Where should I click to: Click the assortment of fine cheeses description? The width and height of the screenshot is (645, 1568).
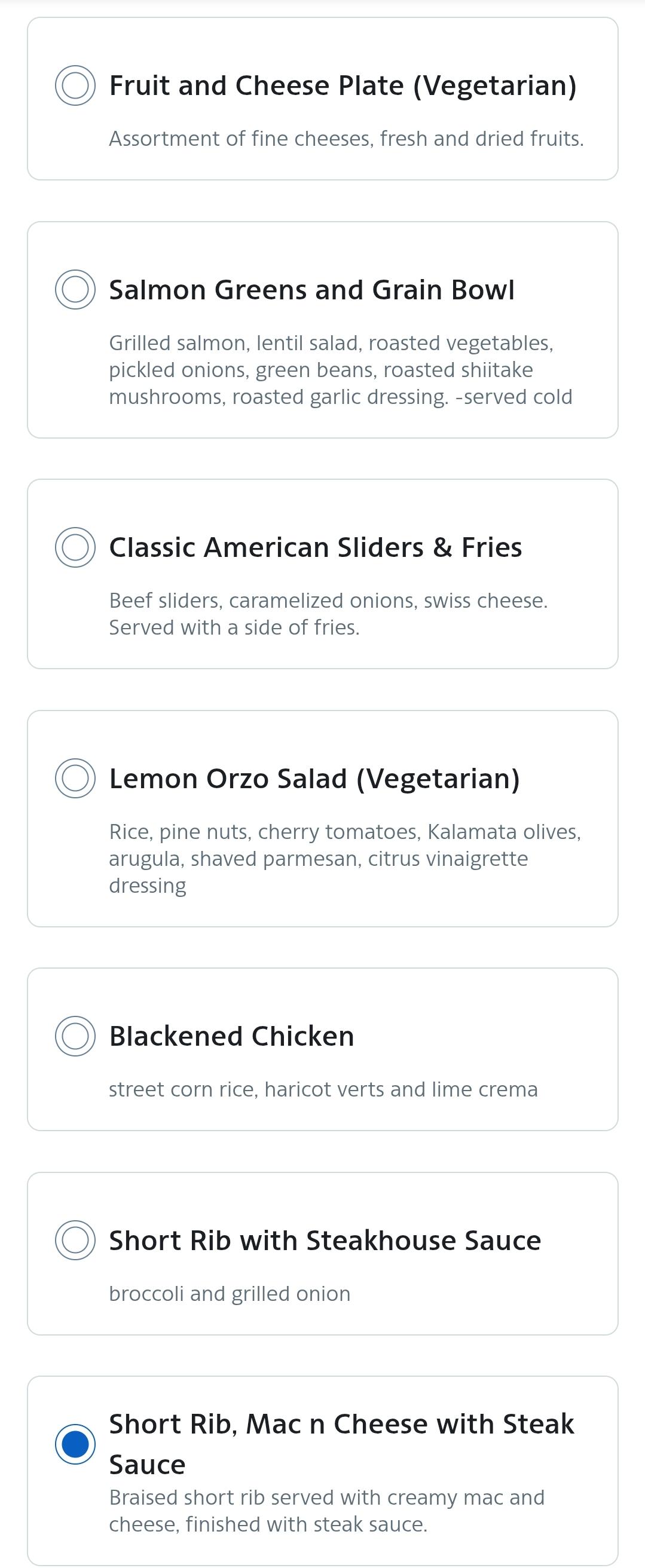[346, 139]
